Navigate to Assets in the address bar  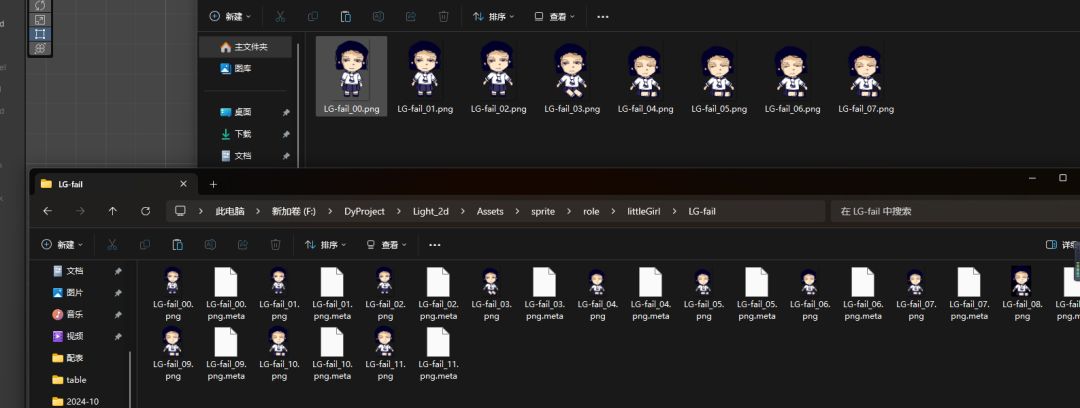490,212
